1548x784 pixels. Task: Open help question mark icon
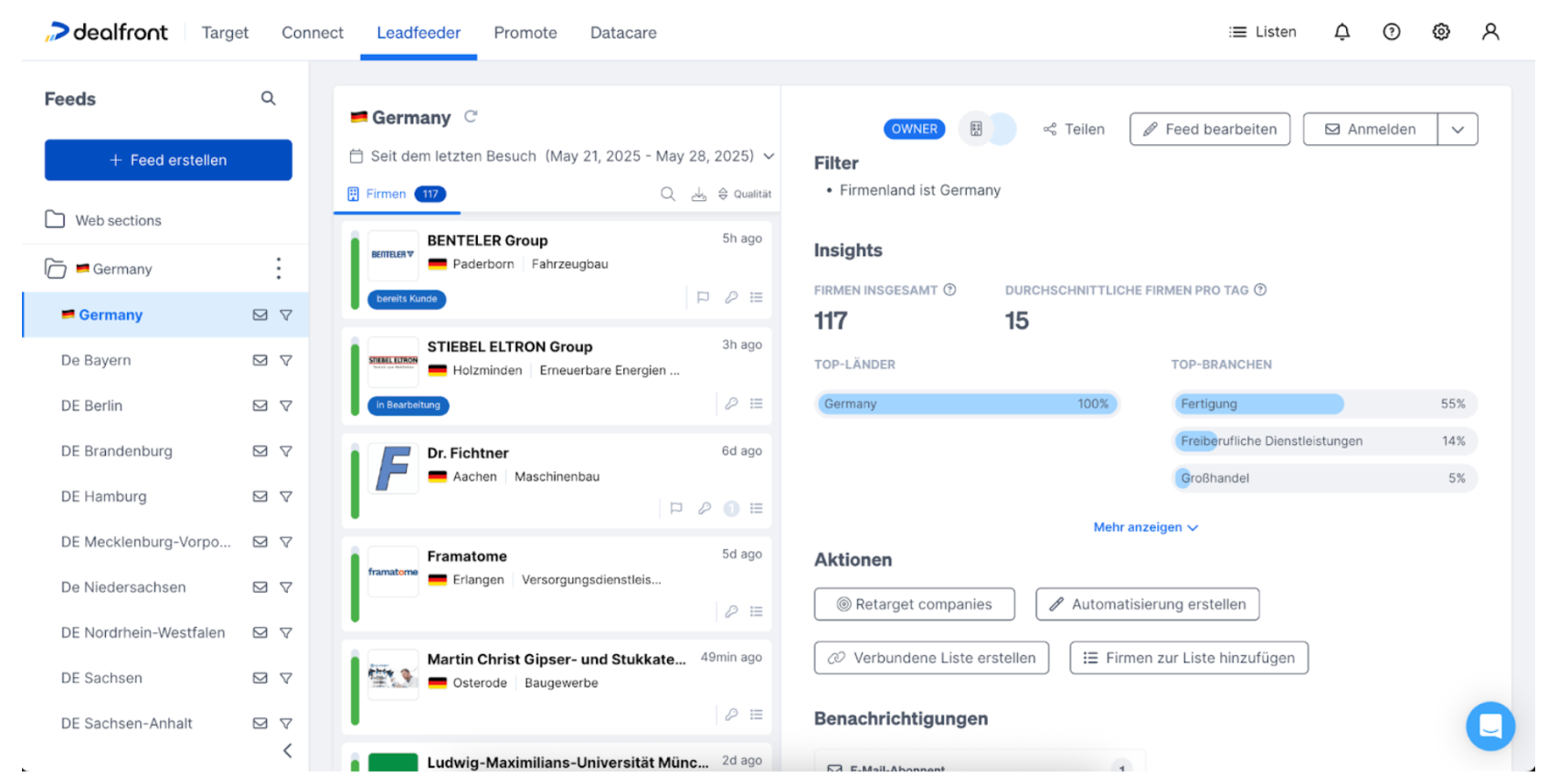coord(1391,32)
